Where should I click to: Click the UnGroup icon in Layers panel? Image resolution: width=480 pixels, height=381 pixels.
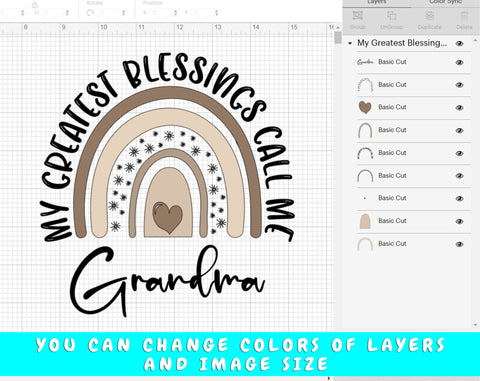click(392, 16)
